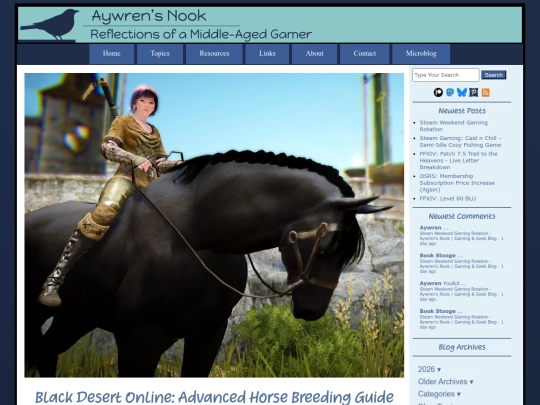
Task: Expand Older Archives section
Action: [x=445, y=382]
